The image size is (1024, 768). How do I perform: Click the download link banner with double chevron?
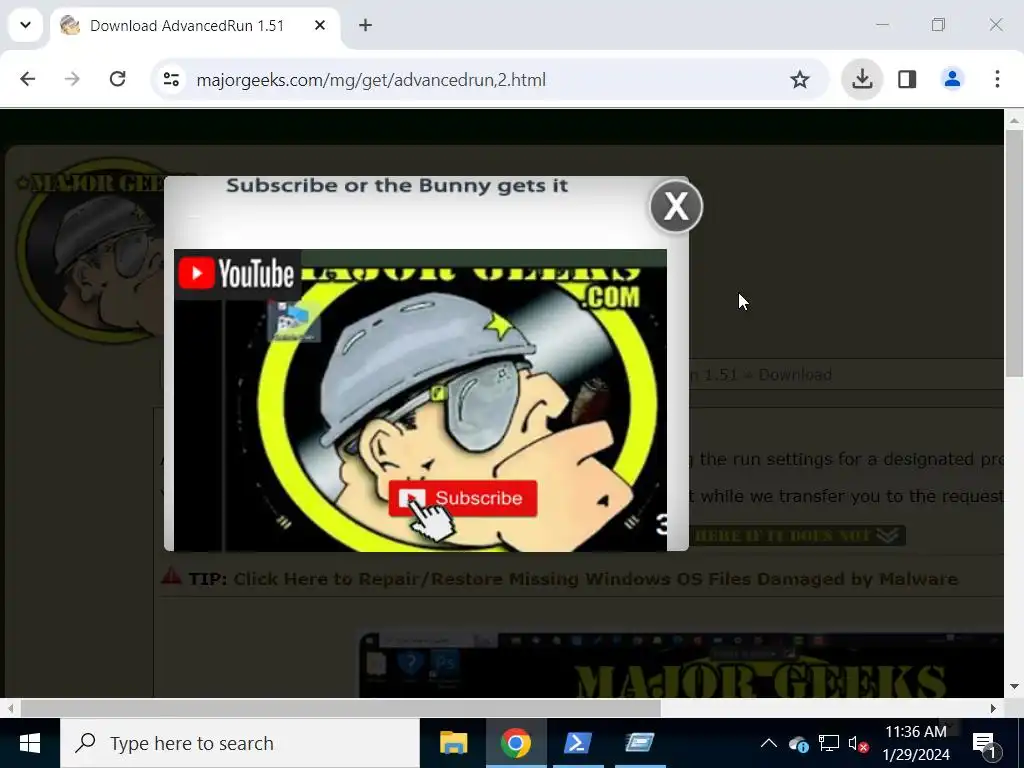797,536
